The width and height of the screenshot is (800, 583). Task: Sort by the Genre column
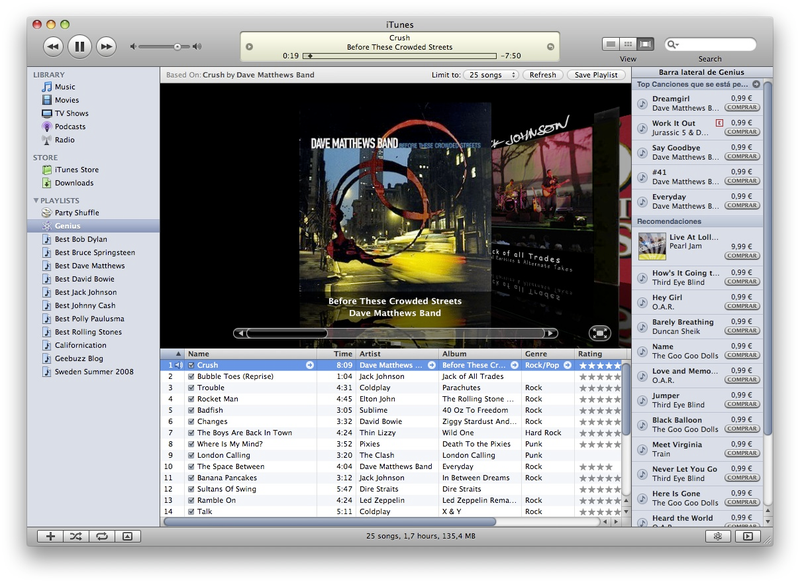point(548,354)
